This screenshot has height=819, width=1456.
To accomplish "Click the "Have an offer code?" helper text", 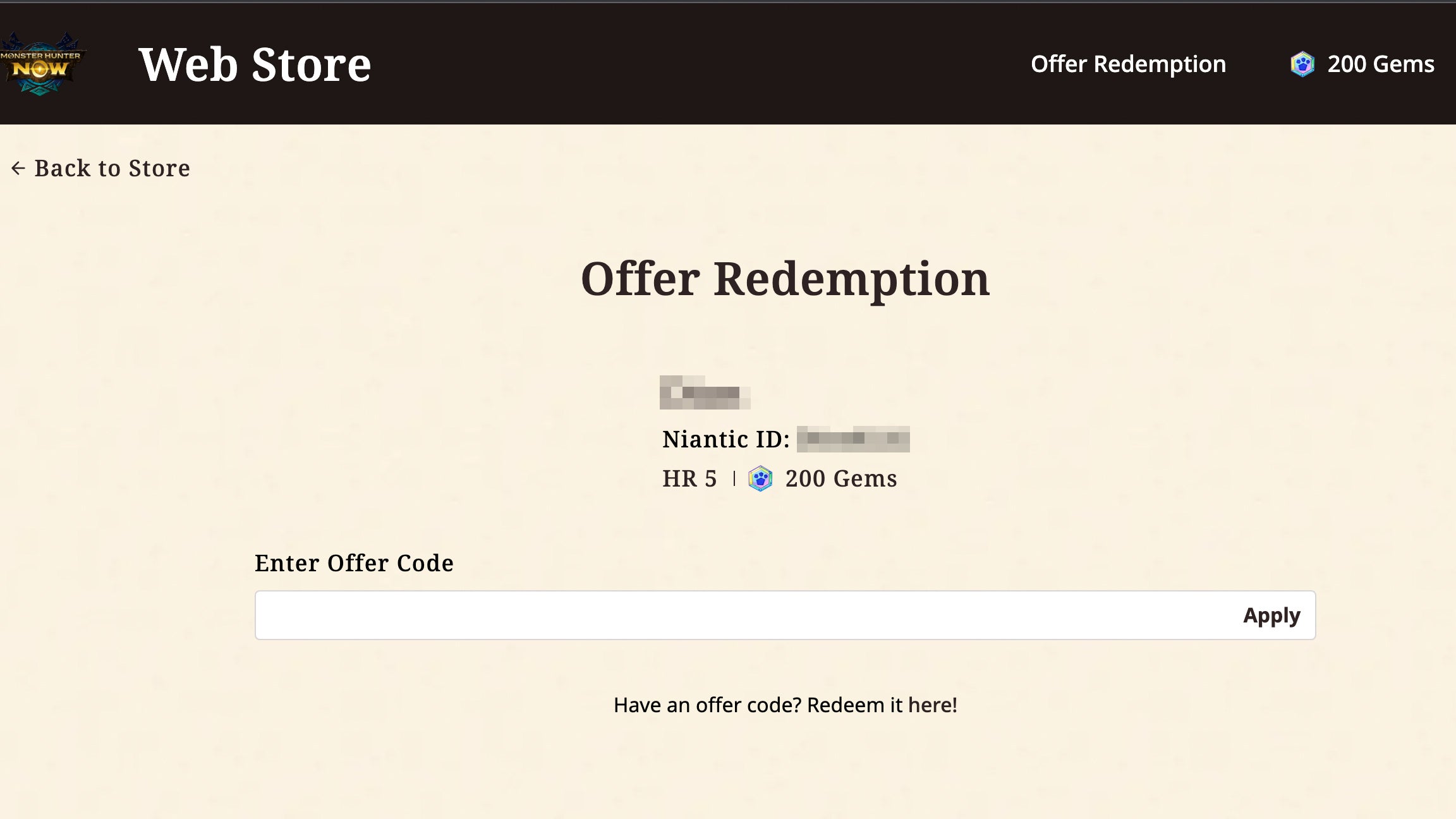I will (x=707, y=705).
